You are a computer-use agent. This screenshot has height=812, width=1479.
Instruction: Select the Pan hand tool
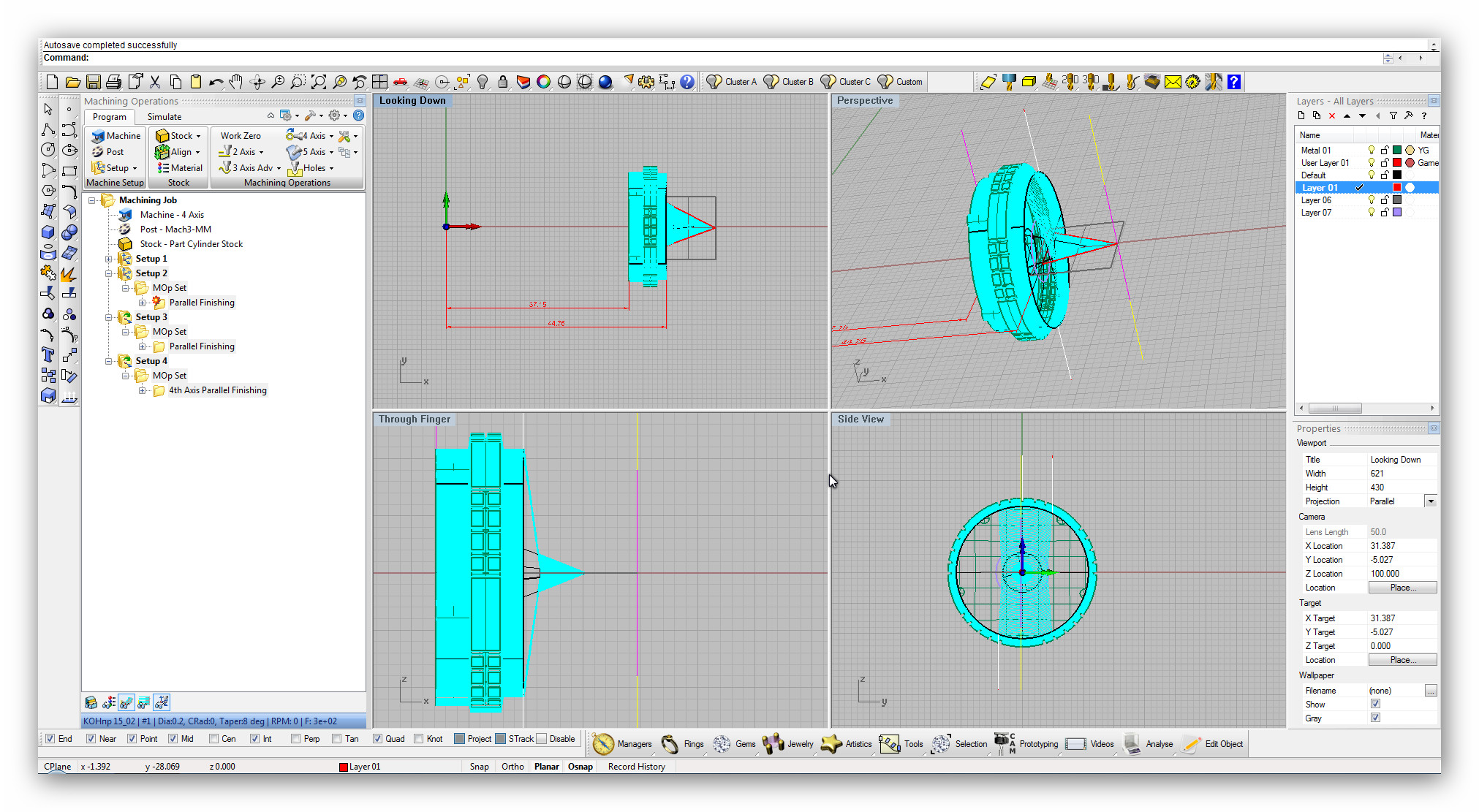click(235, 82)
